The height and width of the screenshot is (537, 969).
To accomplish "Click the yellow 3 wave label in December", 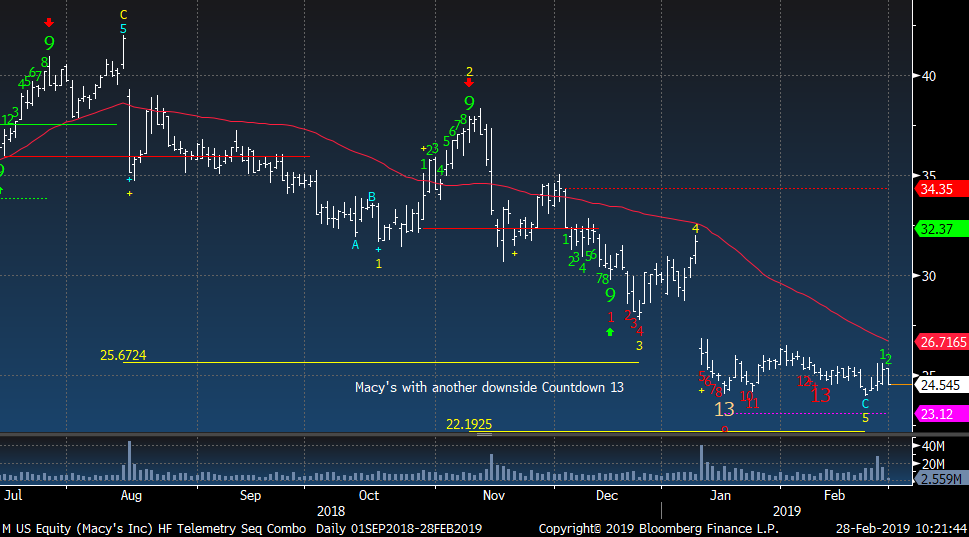I will click(640, 346).
